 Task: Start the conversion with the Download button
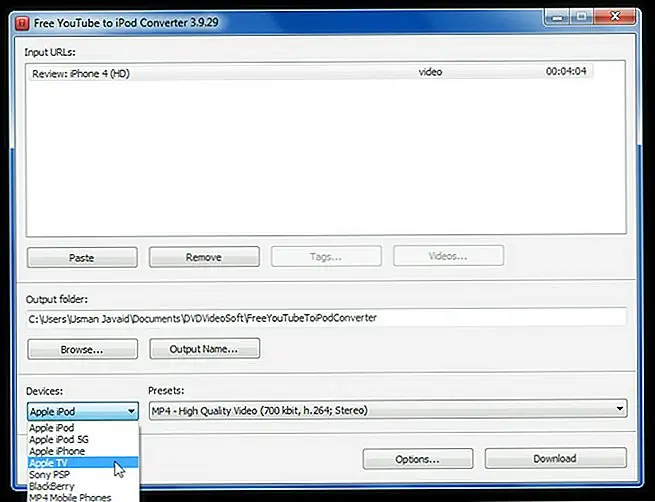point(555,459)
